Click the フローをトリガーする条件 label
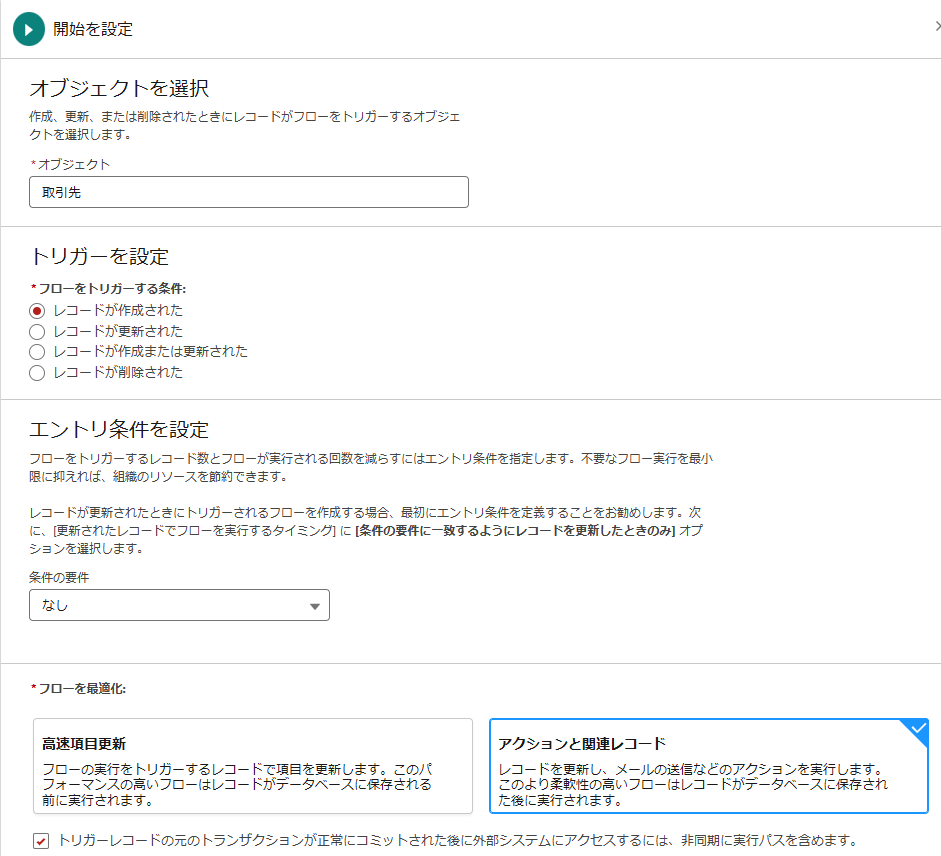The image size is (941, 856). (112, 289)
